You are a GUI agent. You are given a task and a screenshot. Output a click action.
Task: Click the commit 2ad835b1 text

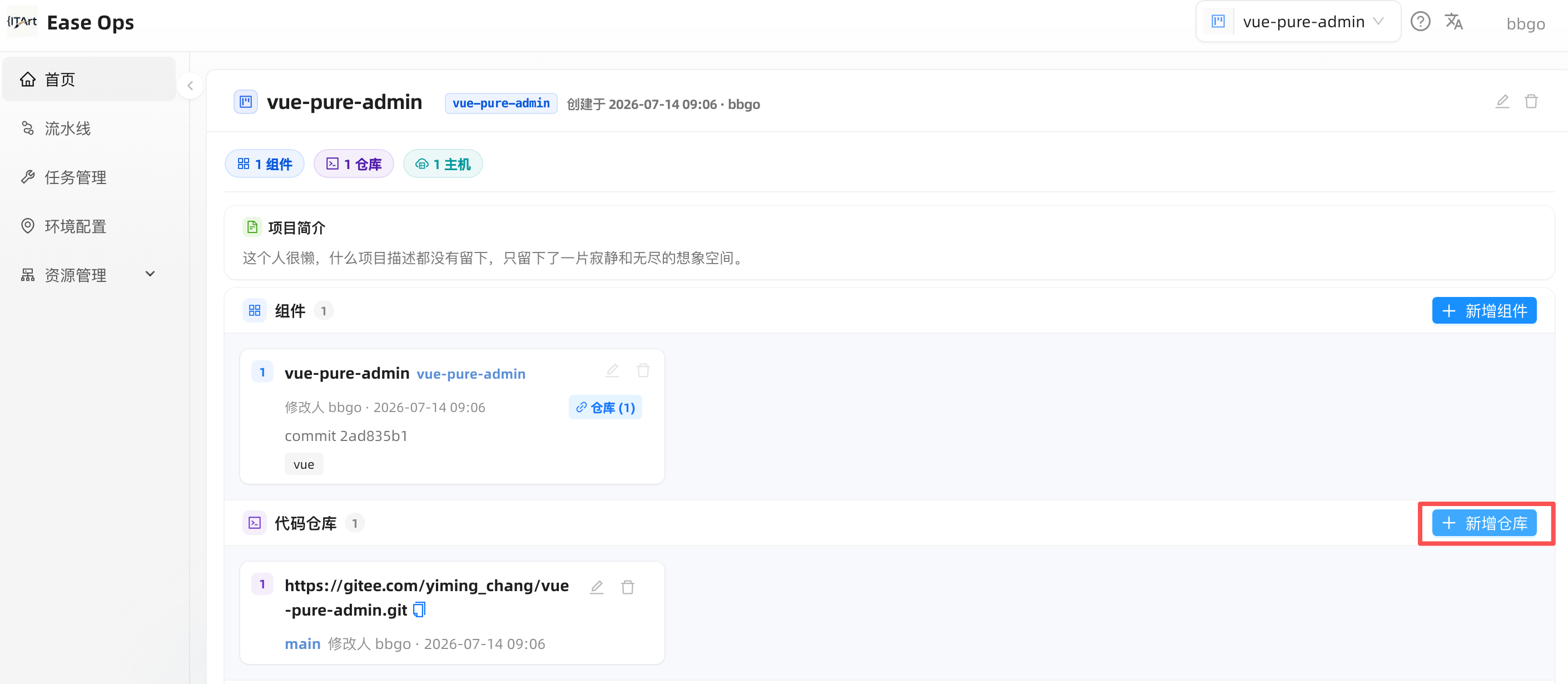[346, 436]
